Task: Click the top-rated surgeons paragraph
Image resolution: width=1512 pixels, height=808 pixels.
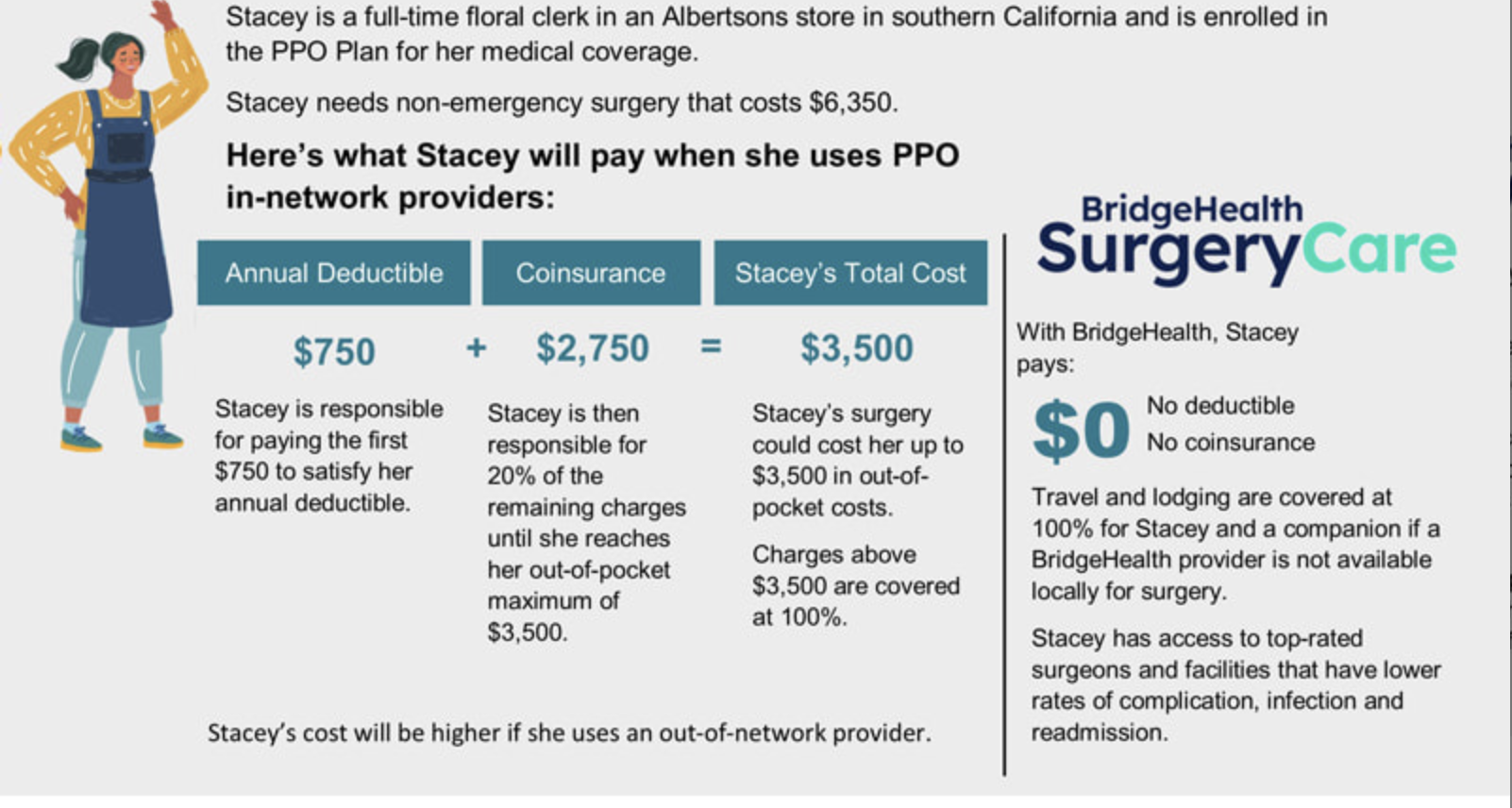Action: click(1235, 685)
